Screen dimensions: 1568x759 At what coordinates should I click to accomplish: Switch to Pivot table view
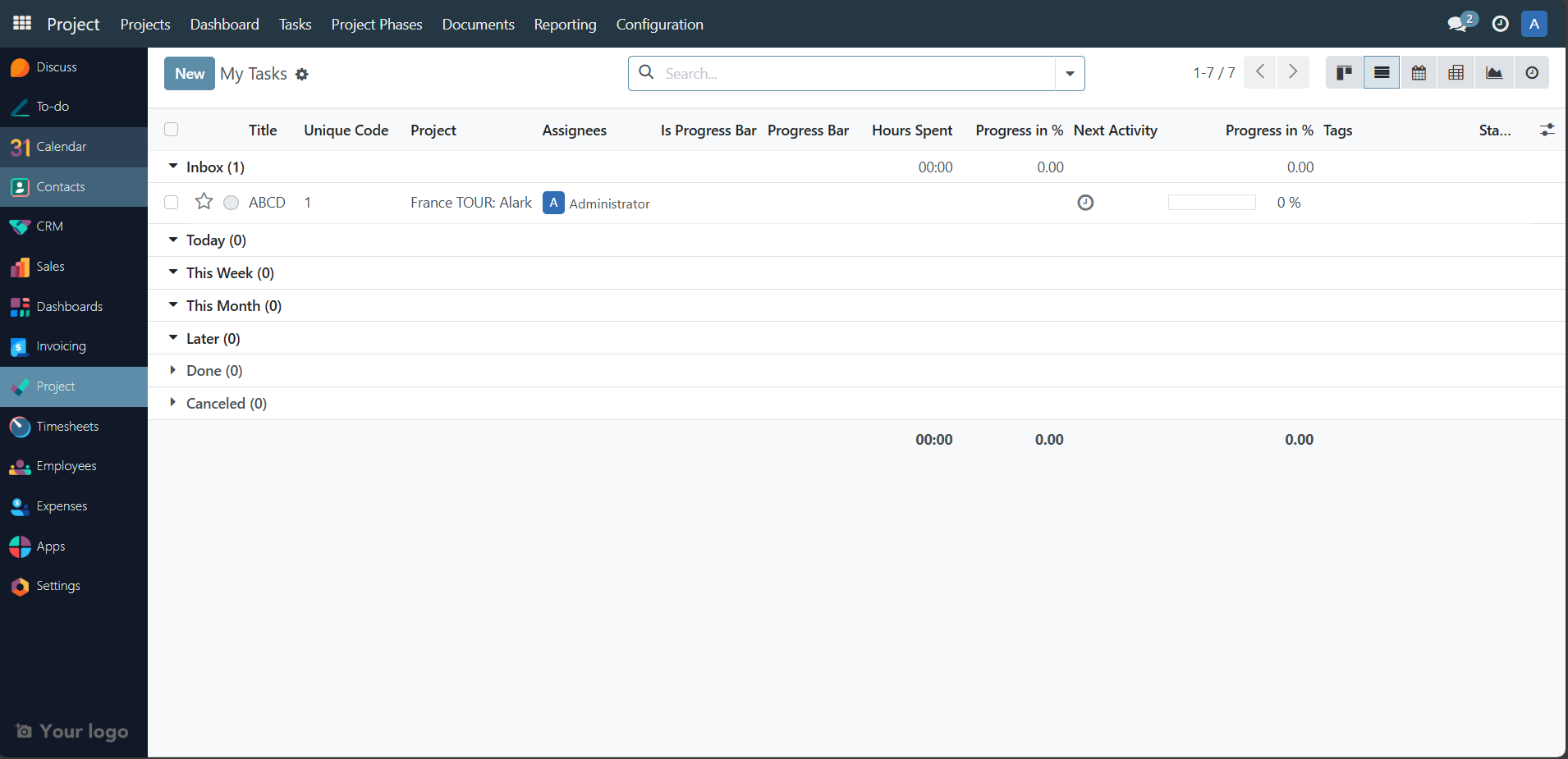(1456, 73)
